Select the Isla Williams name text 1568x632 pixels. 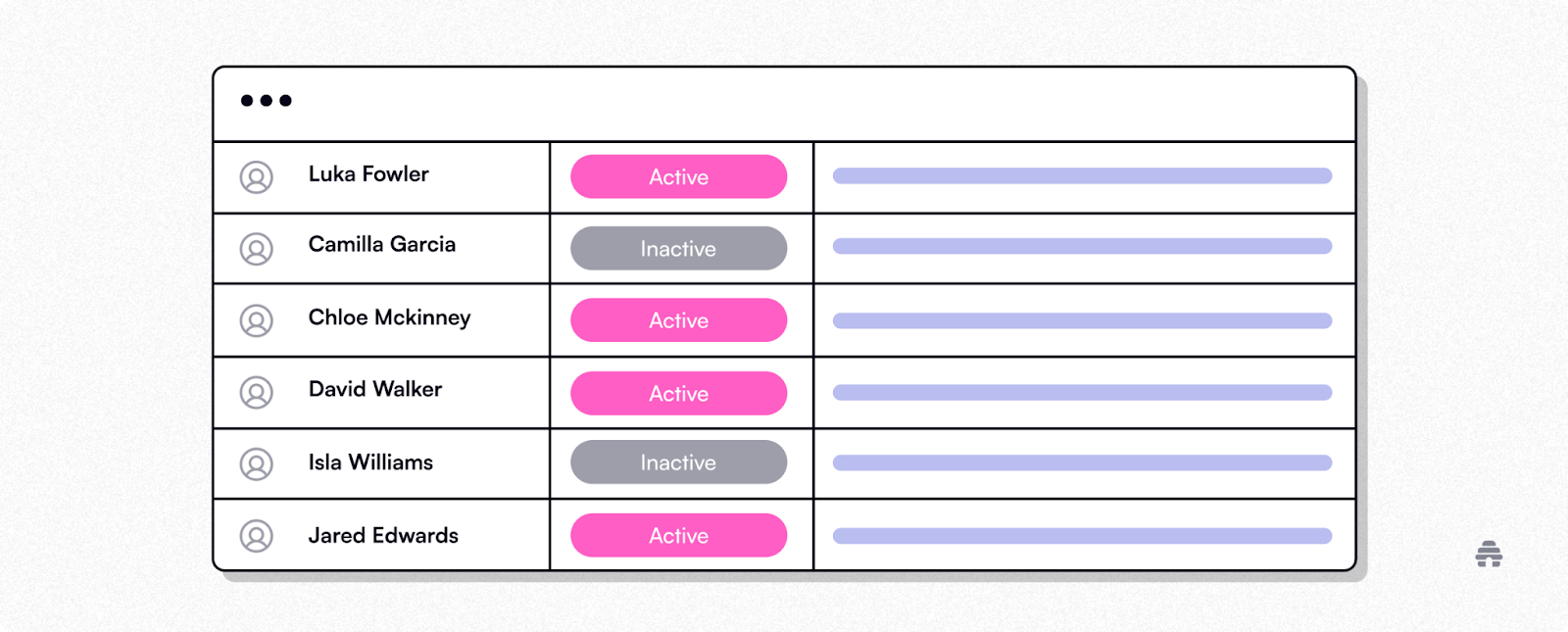coord(370,462)
